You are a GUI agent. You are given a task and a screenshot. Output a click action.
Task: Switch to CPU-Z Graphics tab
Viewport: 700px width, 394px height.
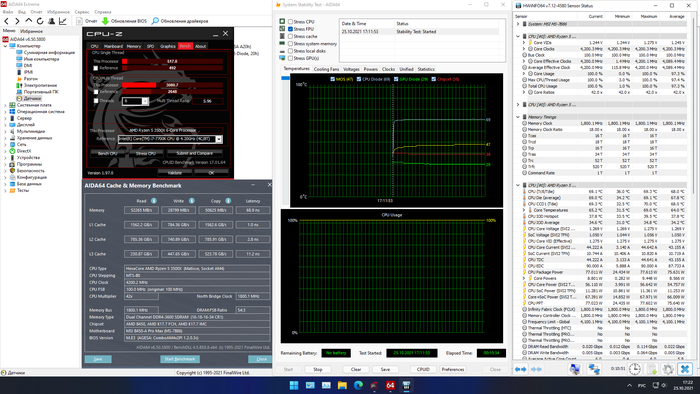click(x=168, y=46)
